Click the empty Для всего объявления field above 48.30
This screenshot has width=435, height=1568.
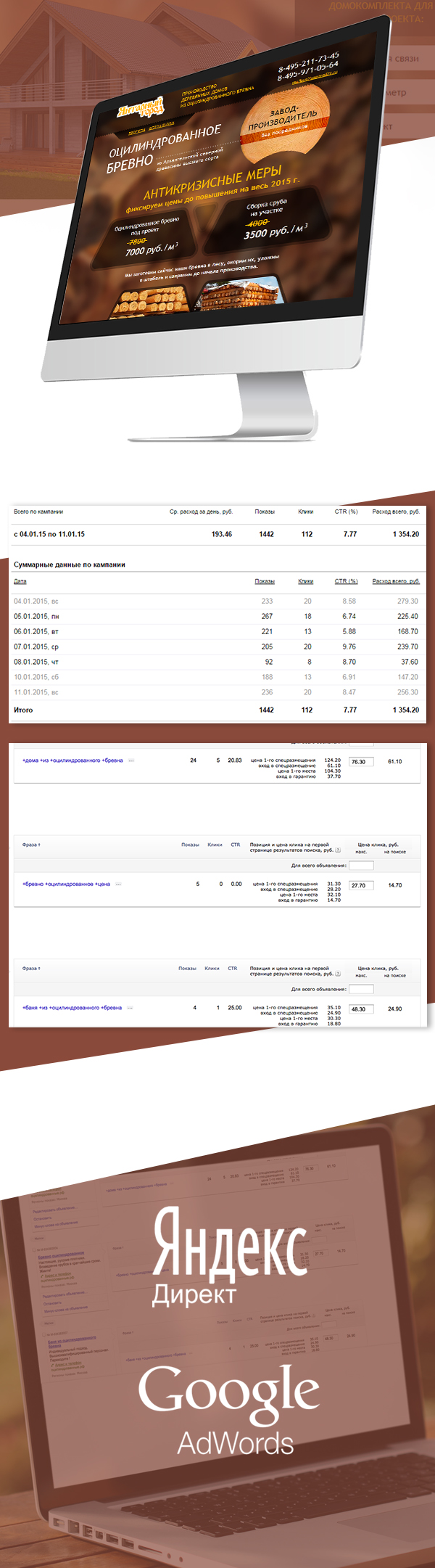361,989
